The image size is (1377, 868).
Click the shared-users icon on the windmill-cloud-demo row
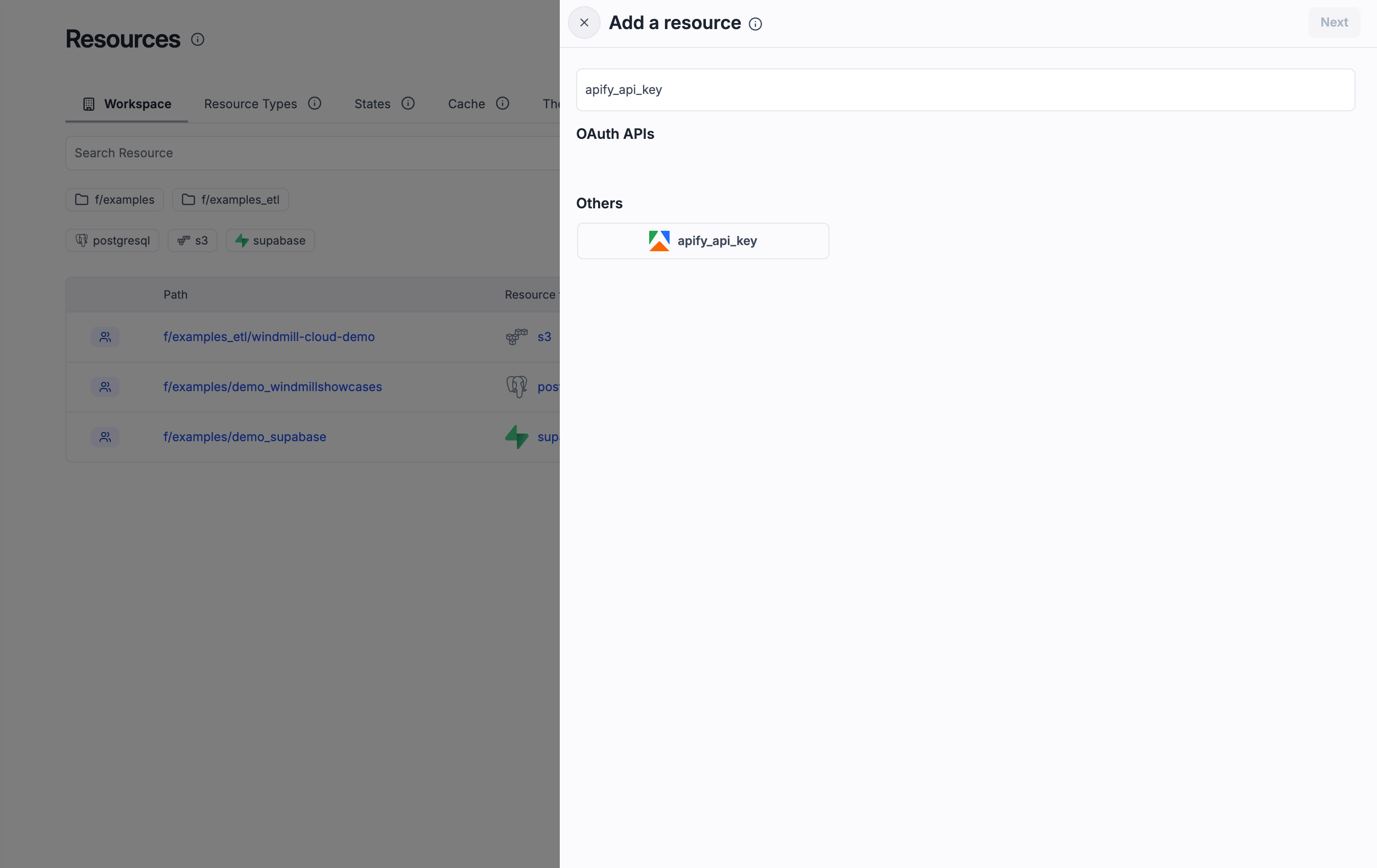pyautogui.click(x=105, y=337)
